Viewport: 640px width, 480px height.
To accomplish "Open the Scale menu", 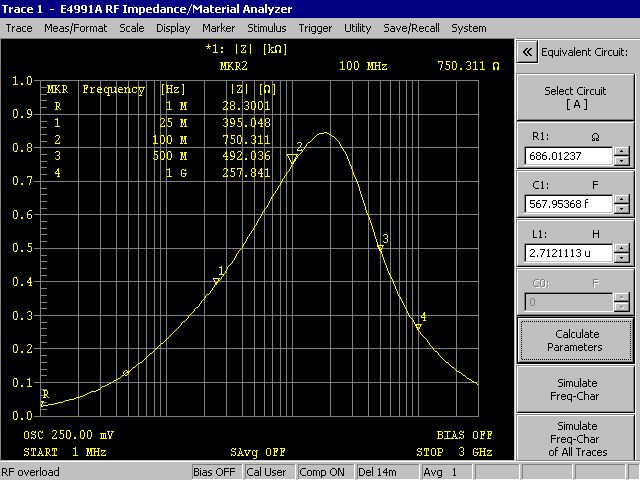I will click(131, 28).
